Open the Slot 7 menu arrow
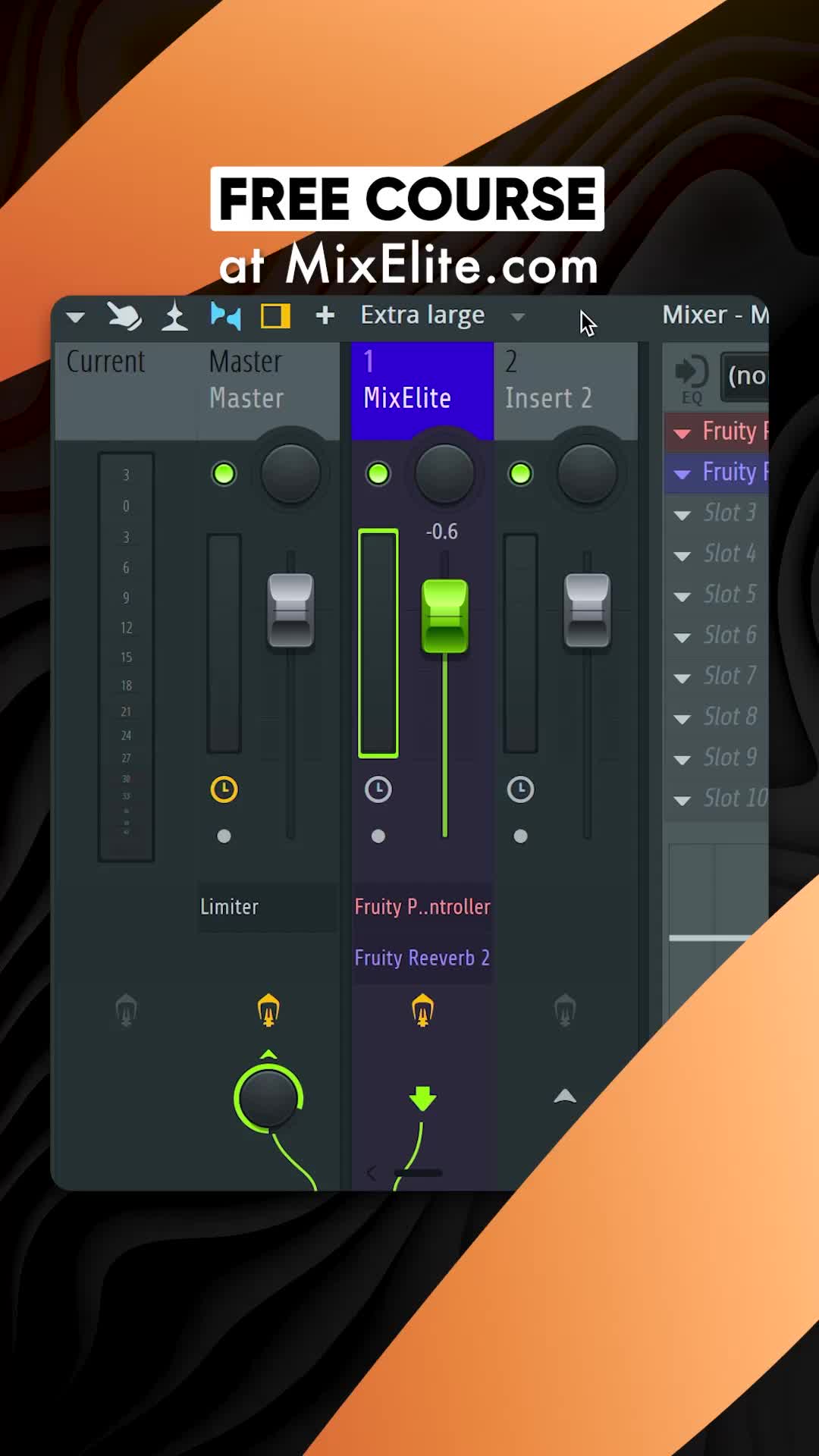Screen dimensions: 819x1456 (x=682, y=679)
